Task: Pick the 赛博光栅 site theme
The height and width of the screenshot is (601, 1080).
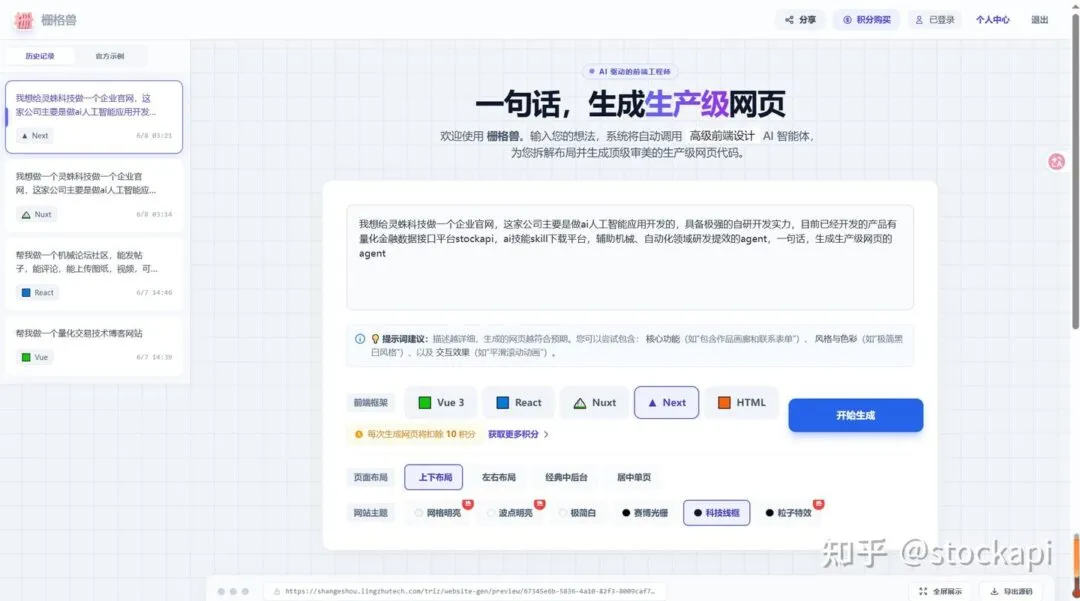Action: (645, 513)
